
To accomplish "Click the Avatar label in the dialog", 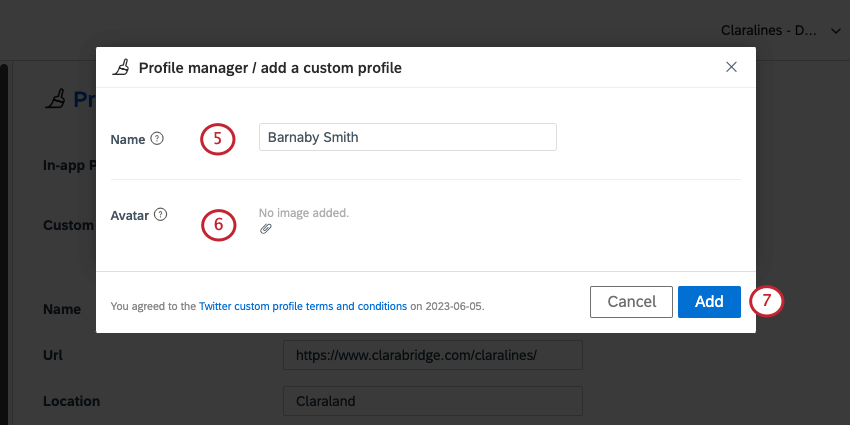I will pos(130,214).
